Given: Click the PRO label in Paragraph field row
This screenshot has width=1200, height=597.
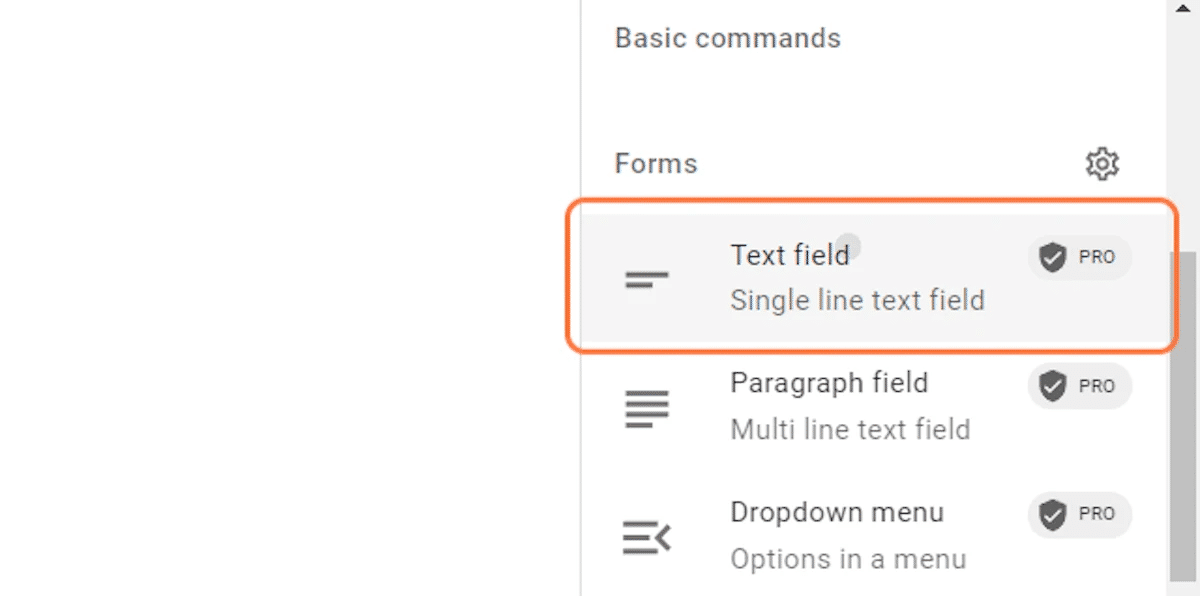Looking at the screenshot, I should pos(1096,386).
